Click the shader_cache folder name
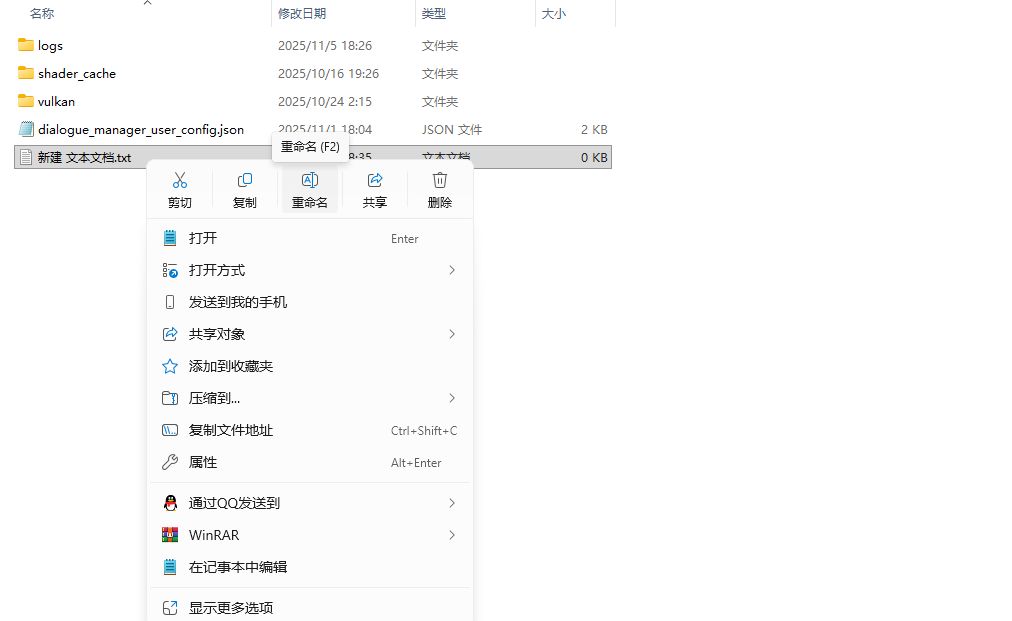Viewport: 1012px width, 621px height. [77, 74]
